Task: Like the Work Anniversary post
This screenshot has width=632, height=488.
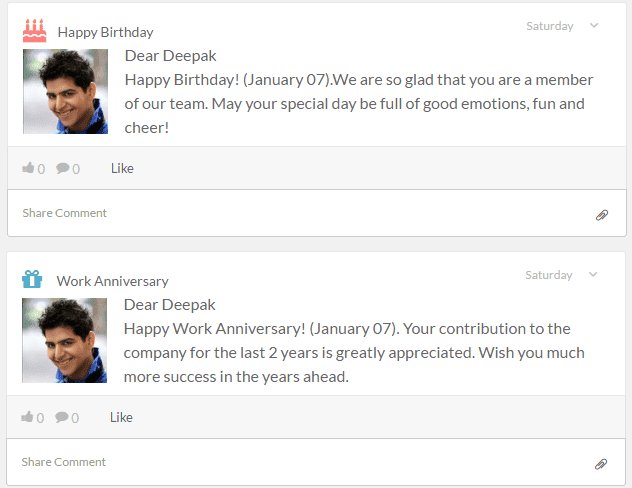Action: coord(121,417)
